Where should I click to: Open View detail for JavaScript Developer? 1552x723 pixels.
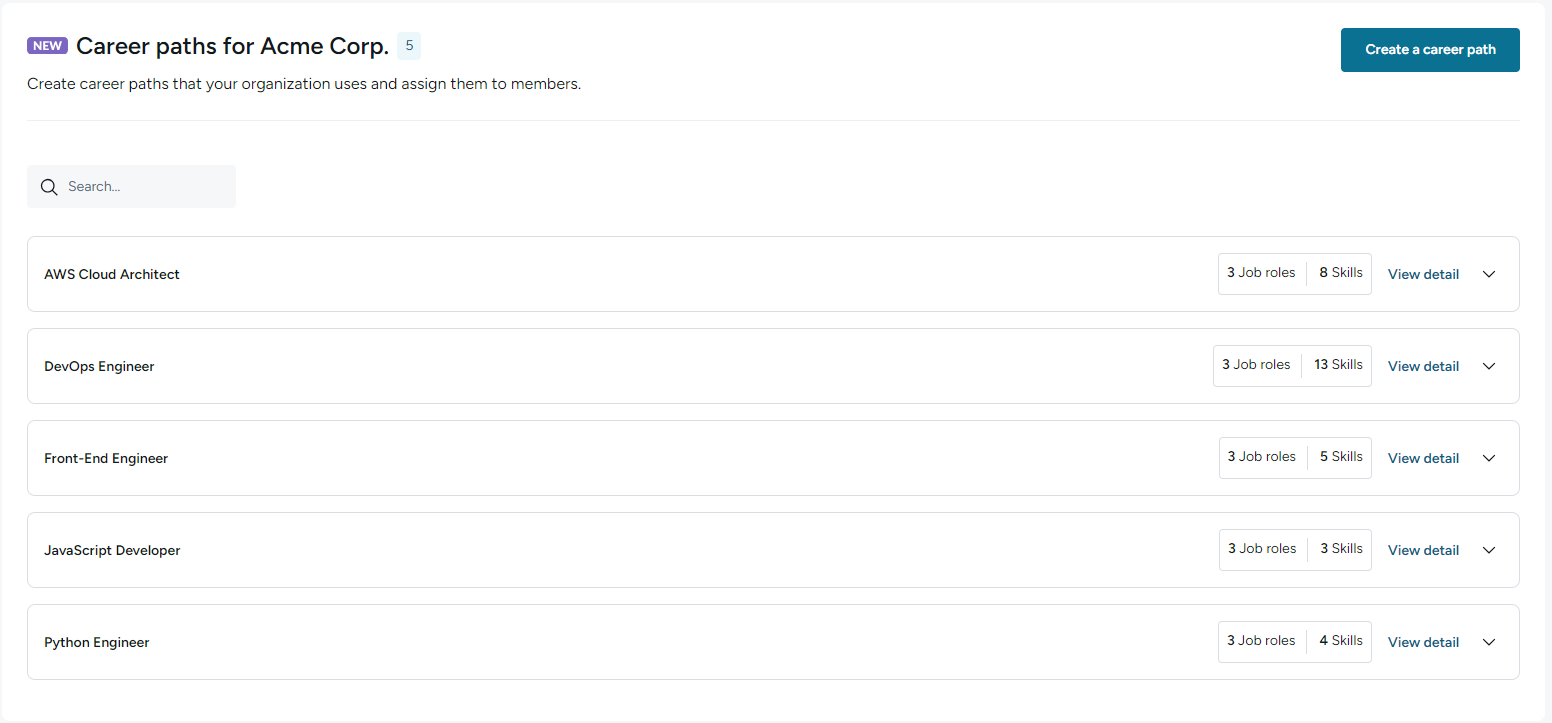point(1423,550)
